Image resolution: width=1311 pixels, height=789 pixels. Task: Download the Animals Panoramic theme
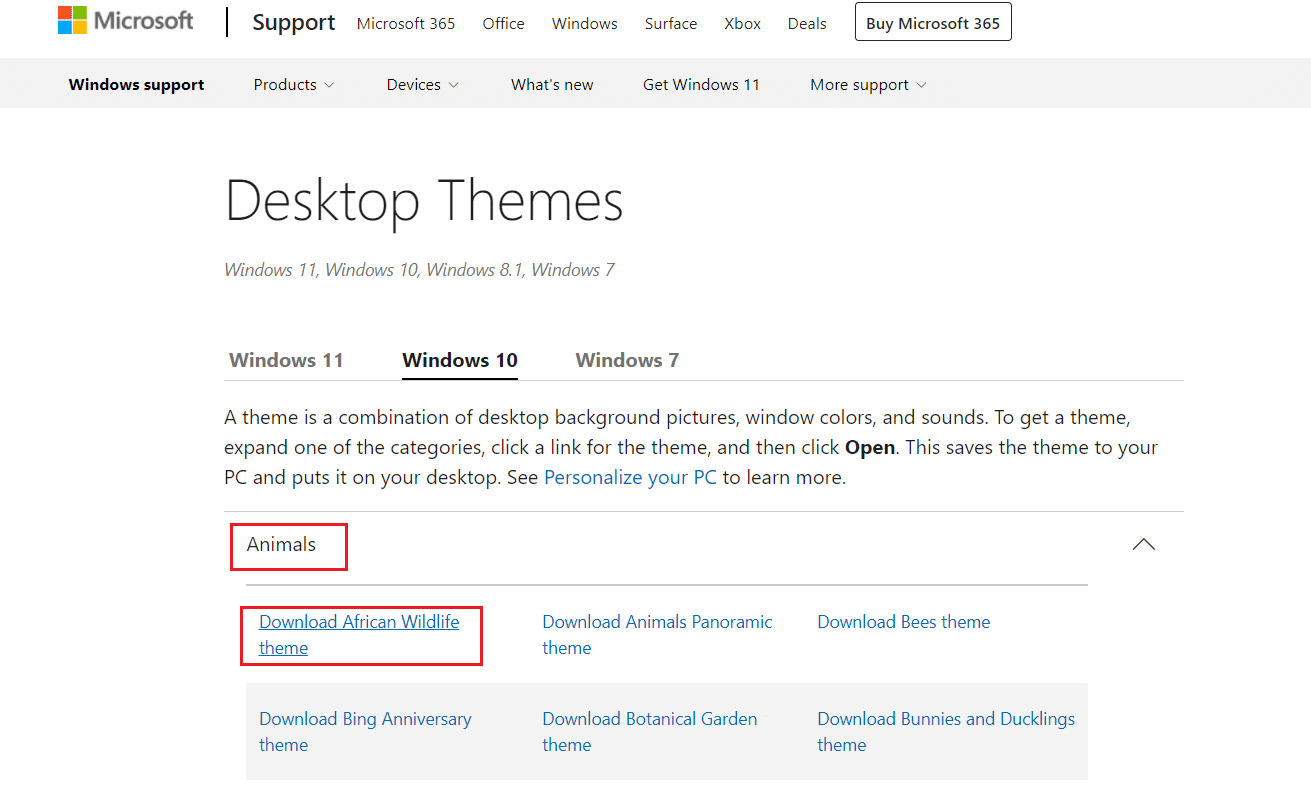click(x=656, y=634)
